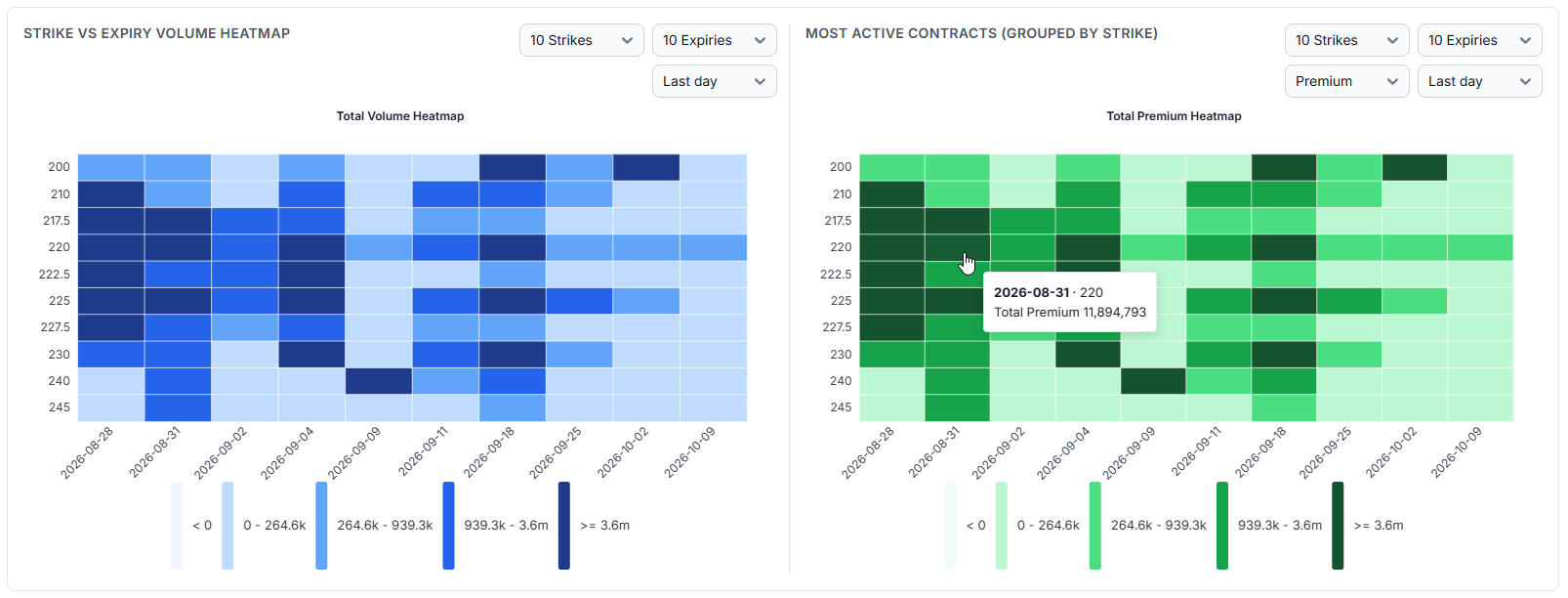The width and height of the screenshot is (1568, 598).
Task: Click the 'Total Premium Heatmap' chart title
Action: (1174, 116)
